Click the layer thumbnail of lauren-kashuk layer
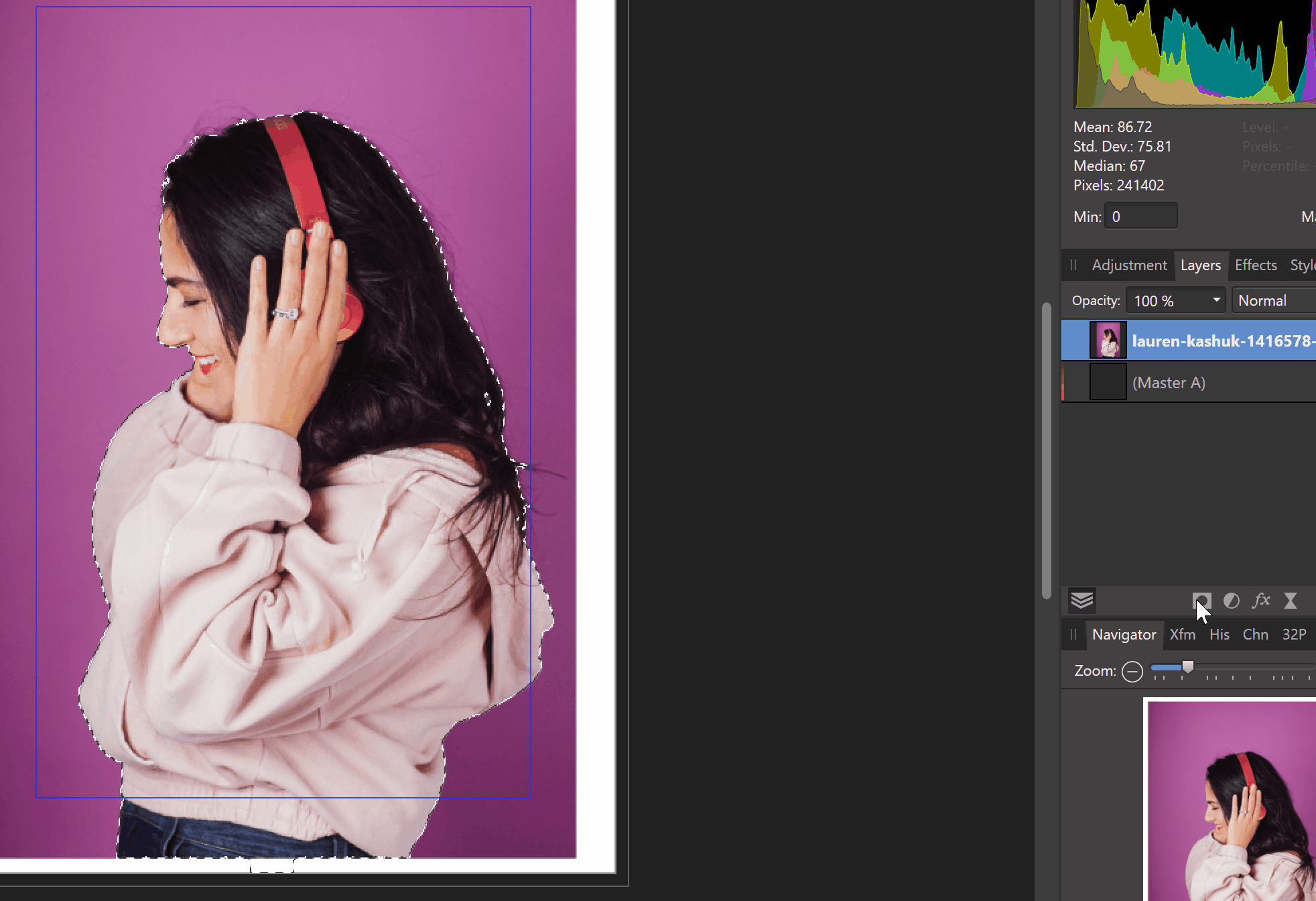Image resolution: width=1316 pixels, height=901 pixels. click(x=1107, y=341)
